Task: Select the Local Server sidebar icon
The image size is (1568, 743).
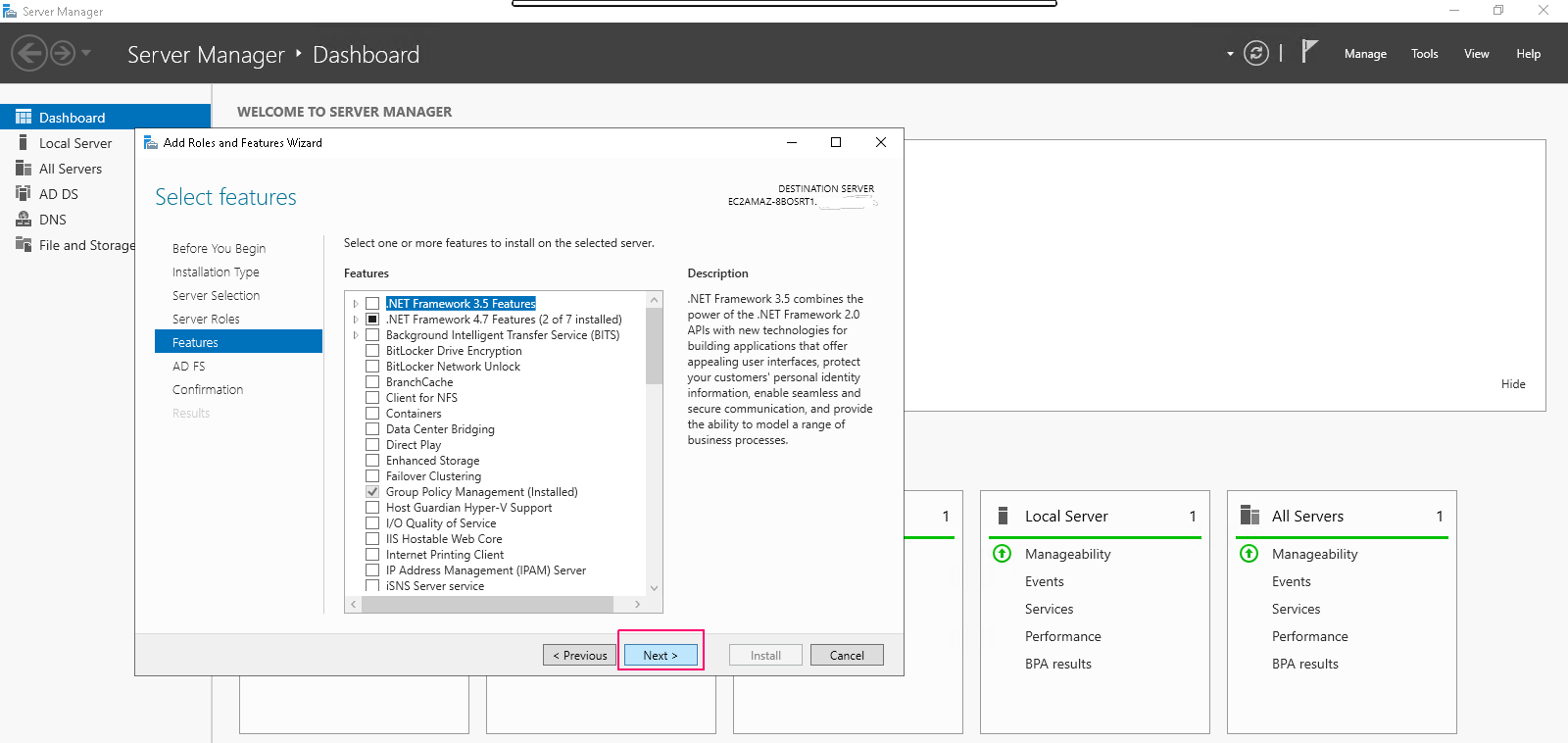Action: pos(24,142)
